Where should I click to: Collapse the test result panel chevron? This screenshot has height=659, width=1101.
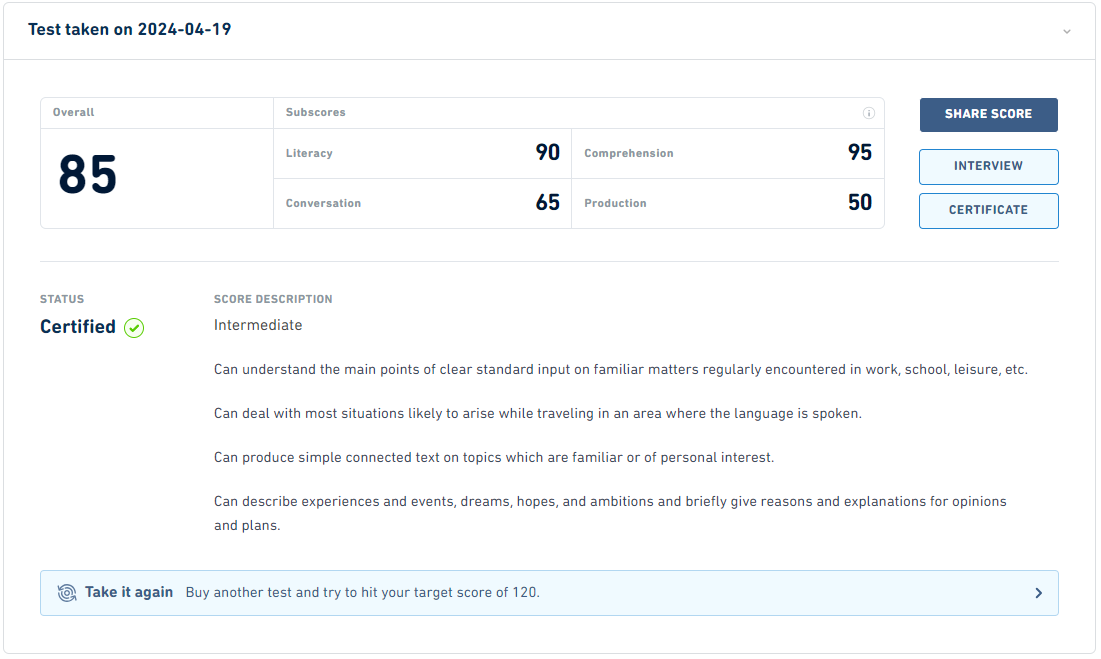(1067, 32)
